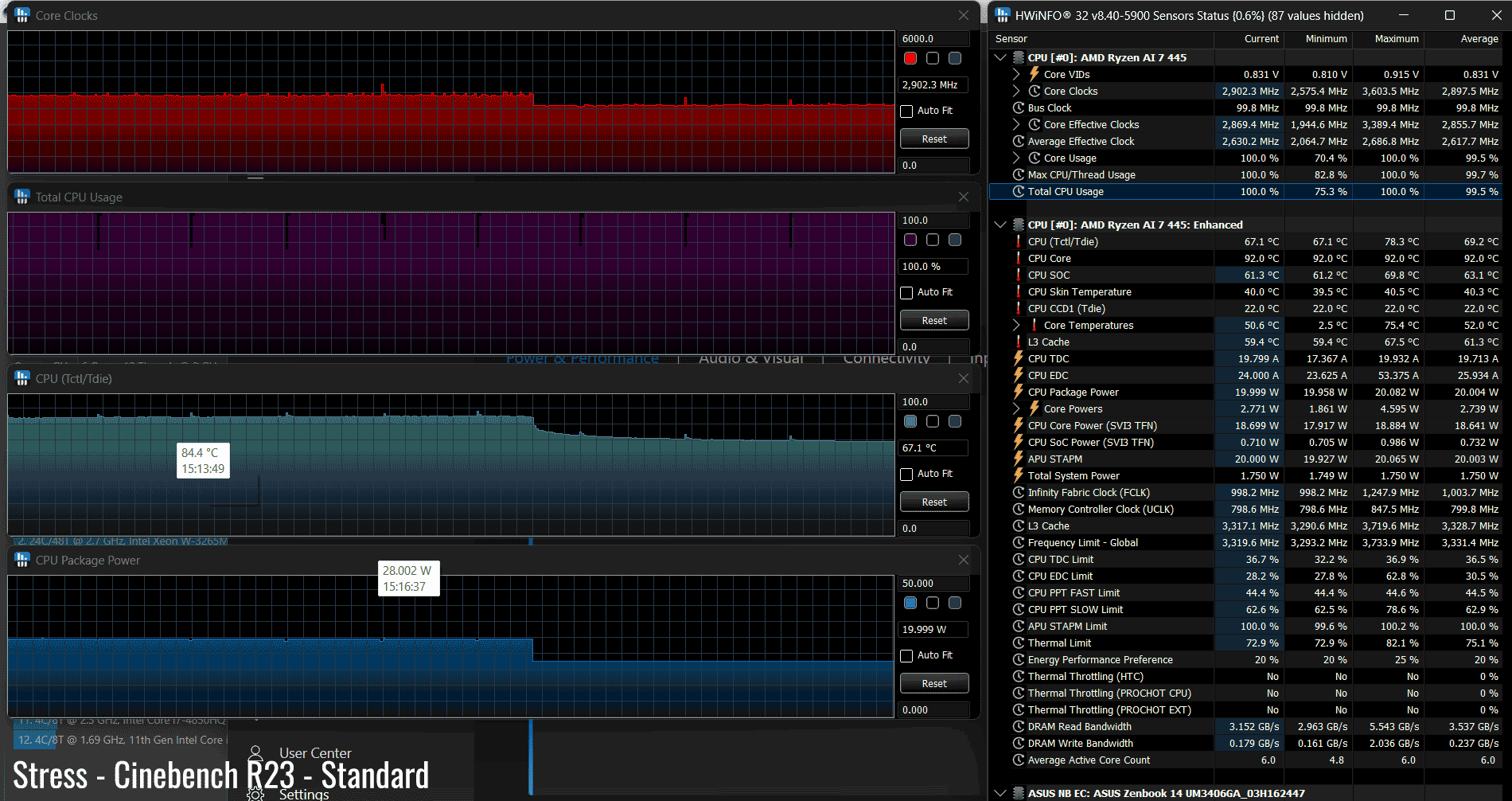
Task: Open User Center in Cinebench
Action: click(x=315, y=753)
